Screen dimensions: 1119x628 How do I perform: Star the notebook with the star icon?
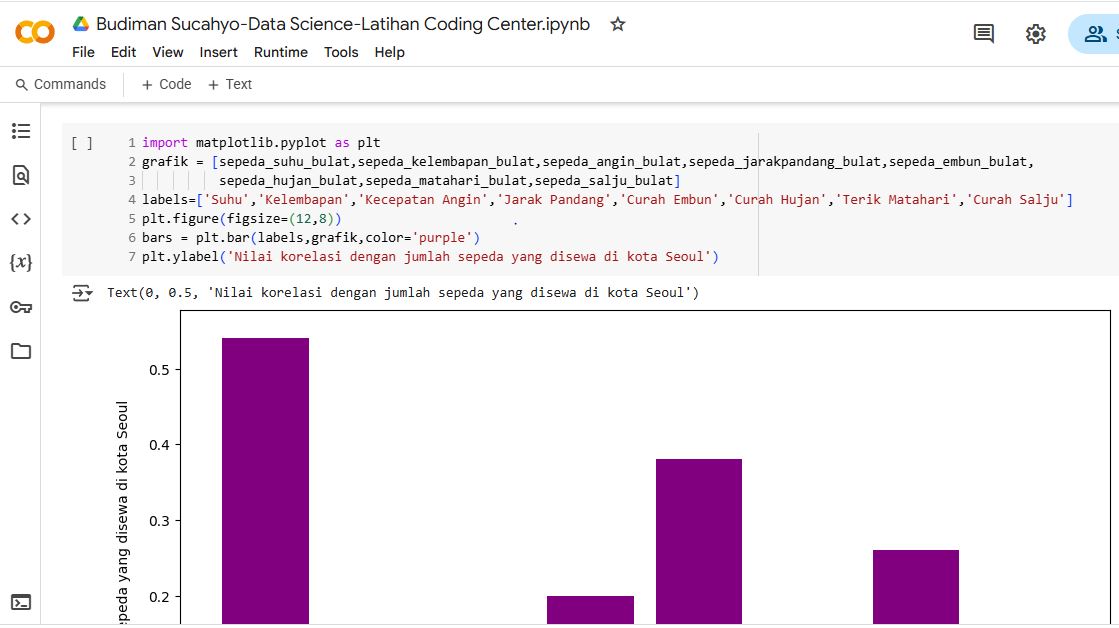(617, 24)
